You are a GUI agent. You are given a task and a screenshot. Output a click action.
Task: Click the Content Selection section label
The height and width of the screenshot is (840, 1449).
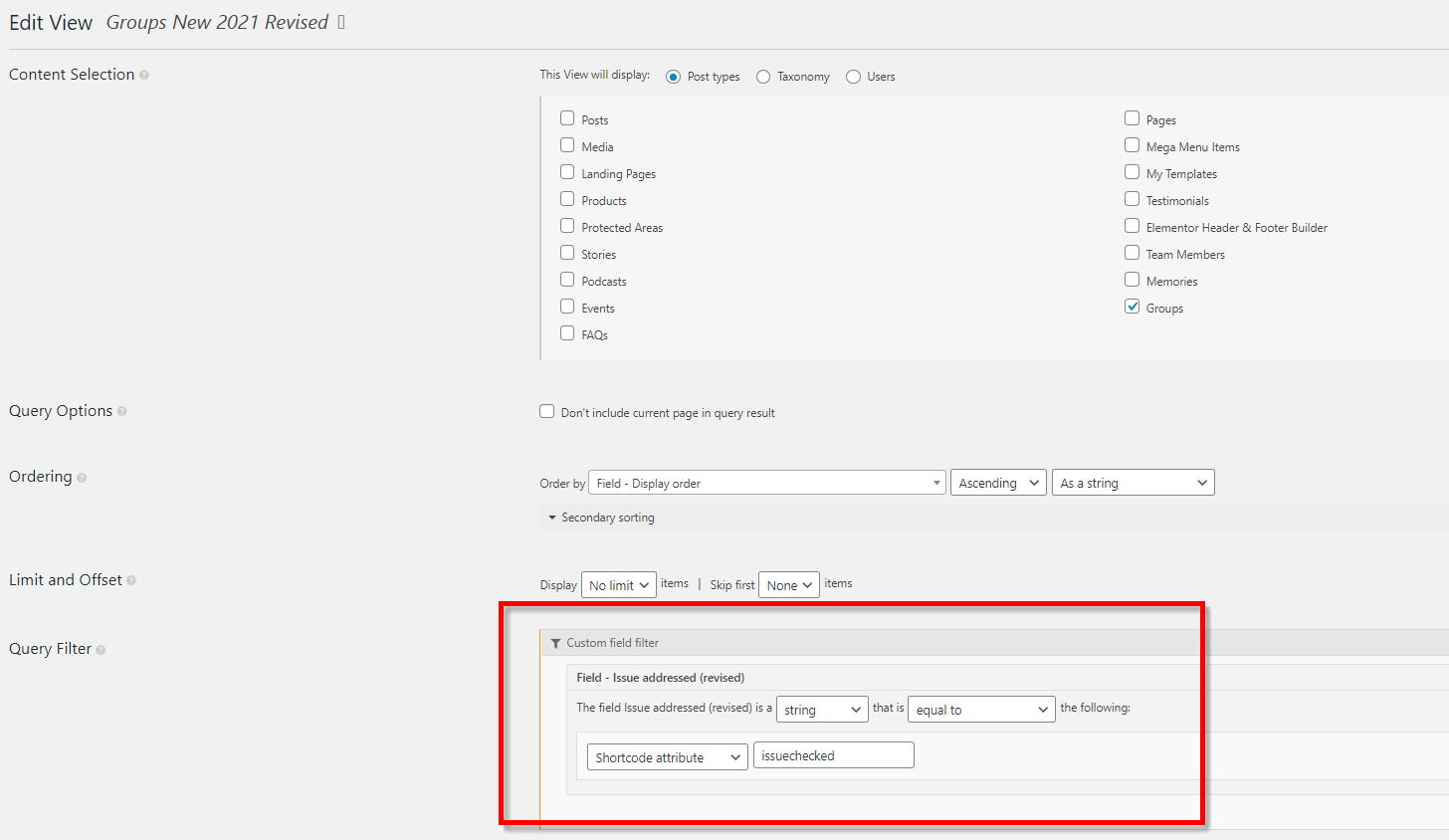[72, 75]
